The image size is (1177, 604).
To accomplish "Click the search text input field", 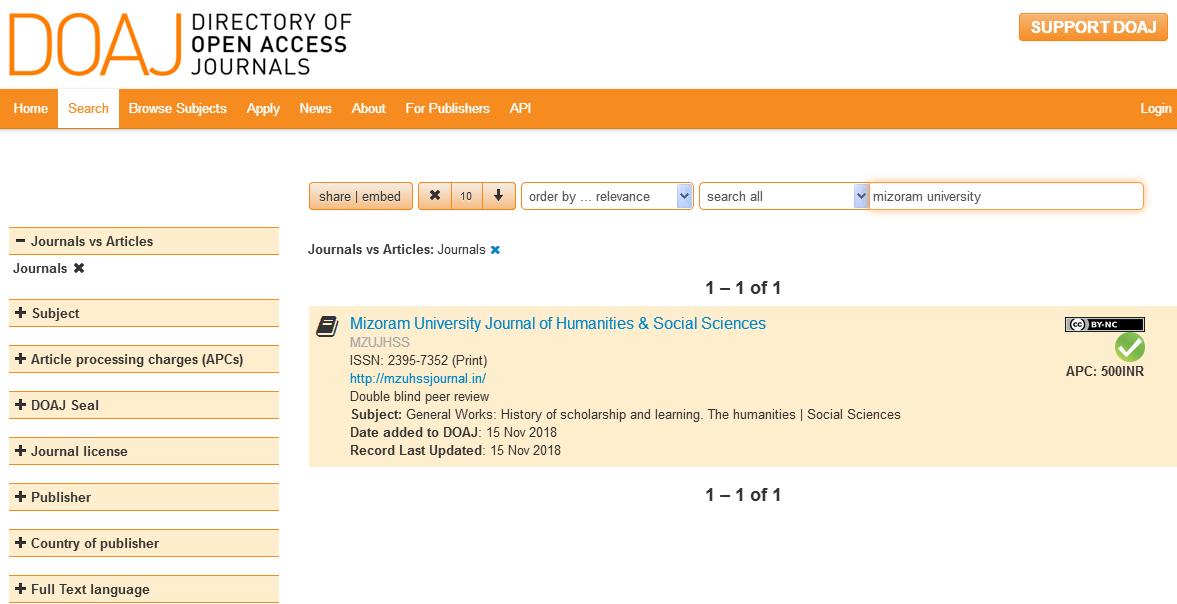I will [x=1004, y=196].
